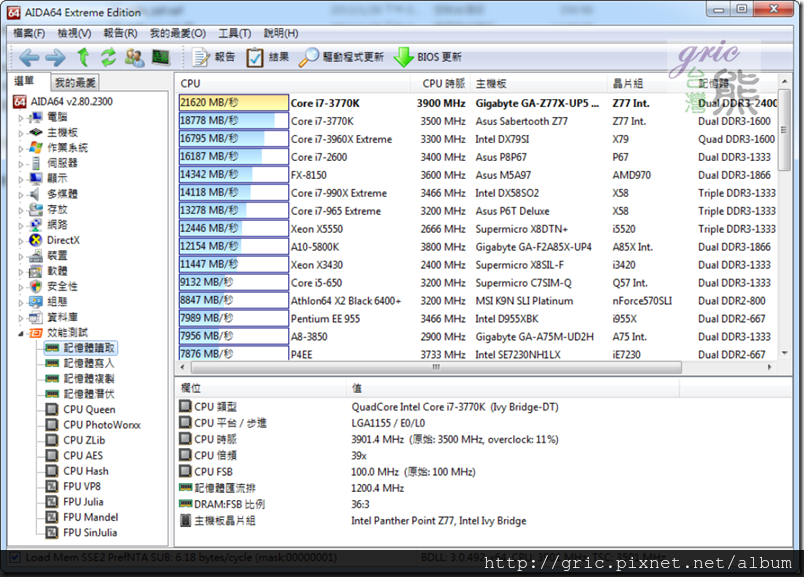
Task: Switch to the 選單 tab
Action: tap(24, 82)
